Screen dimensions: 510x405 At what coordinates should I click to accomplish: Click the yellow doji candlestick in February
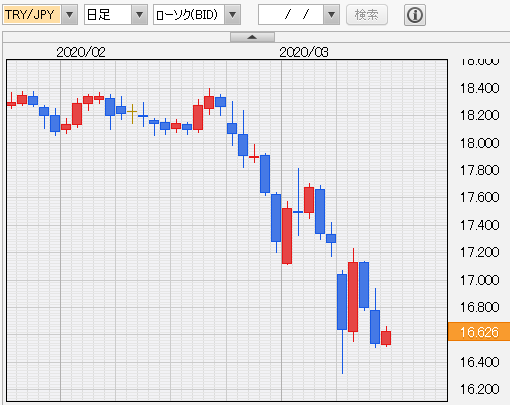tap(132, 111)
